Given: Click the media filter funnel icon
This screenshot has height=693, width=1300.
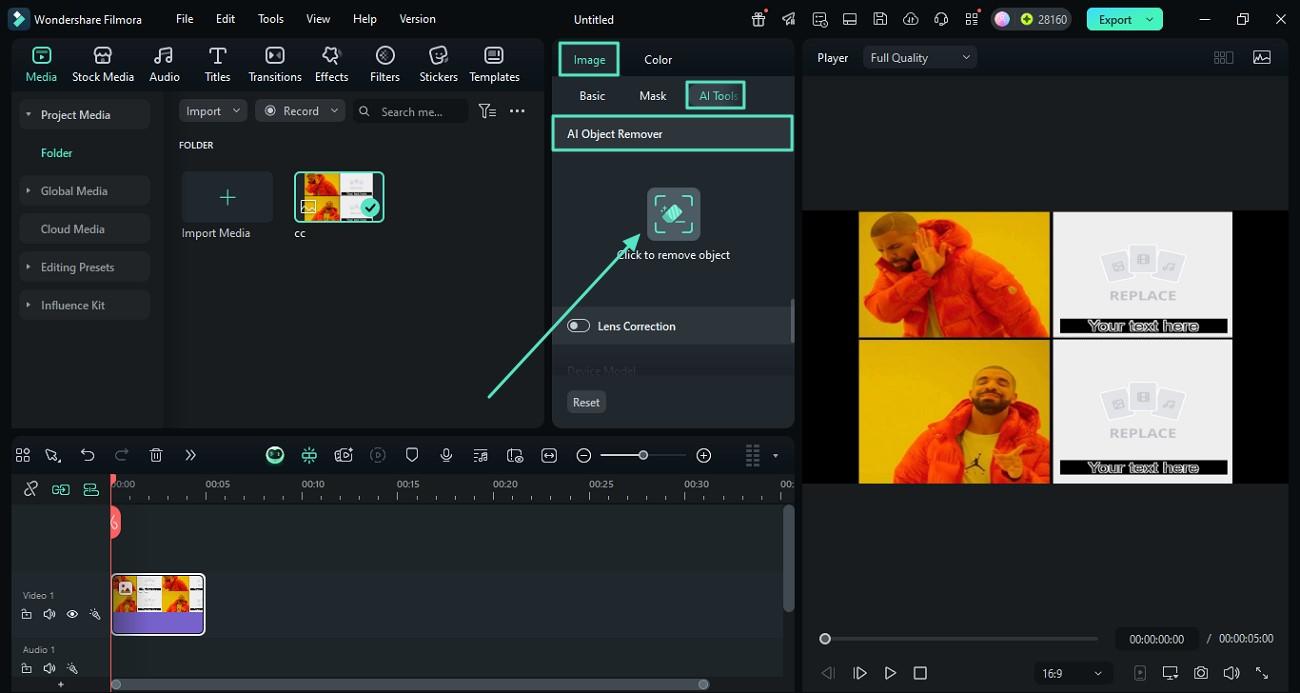Looking at the screenshot, I should 487,111.
